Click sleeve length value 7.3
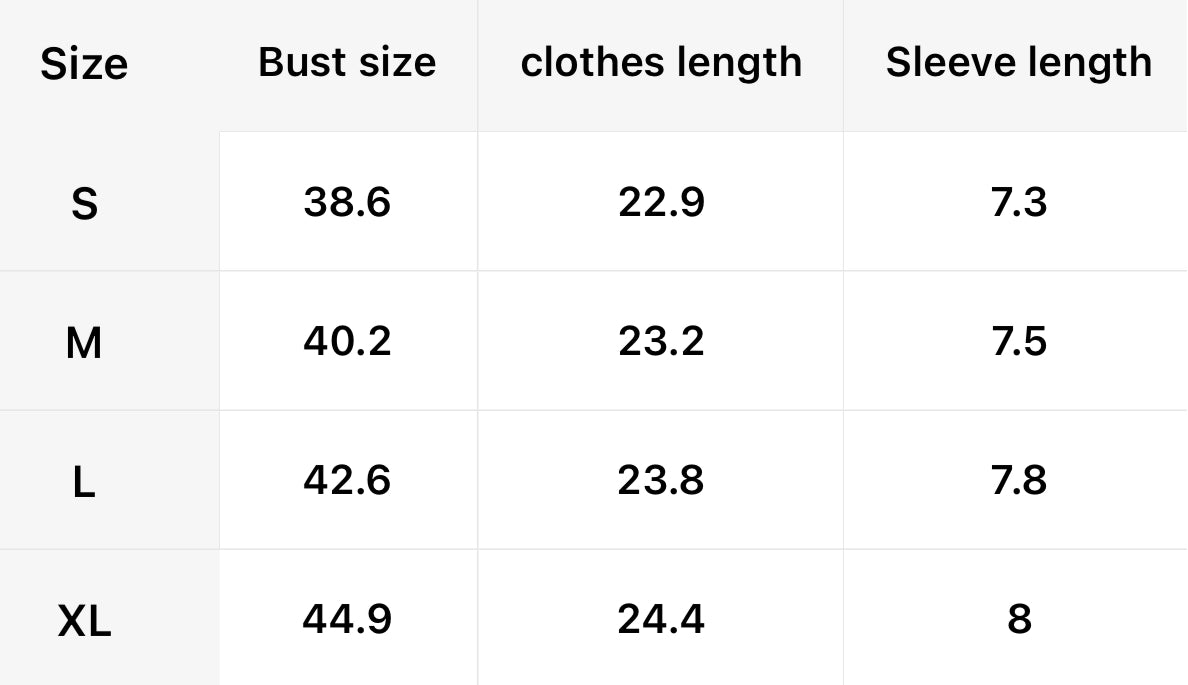This screenshot has height=685, width=1188. [x=1019, y=203]
